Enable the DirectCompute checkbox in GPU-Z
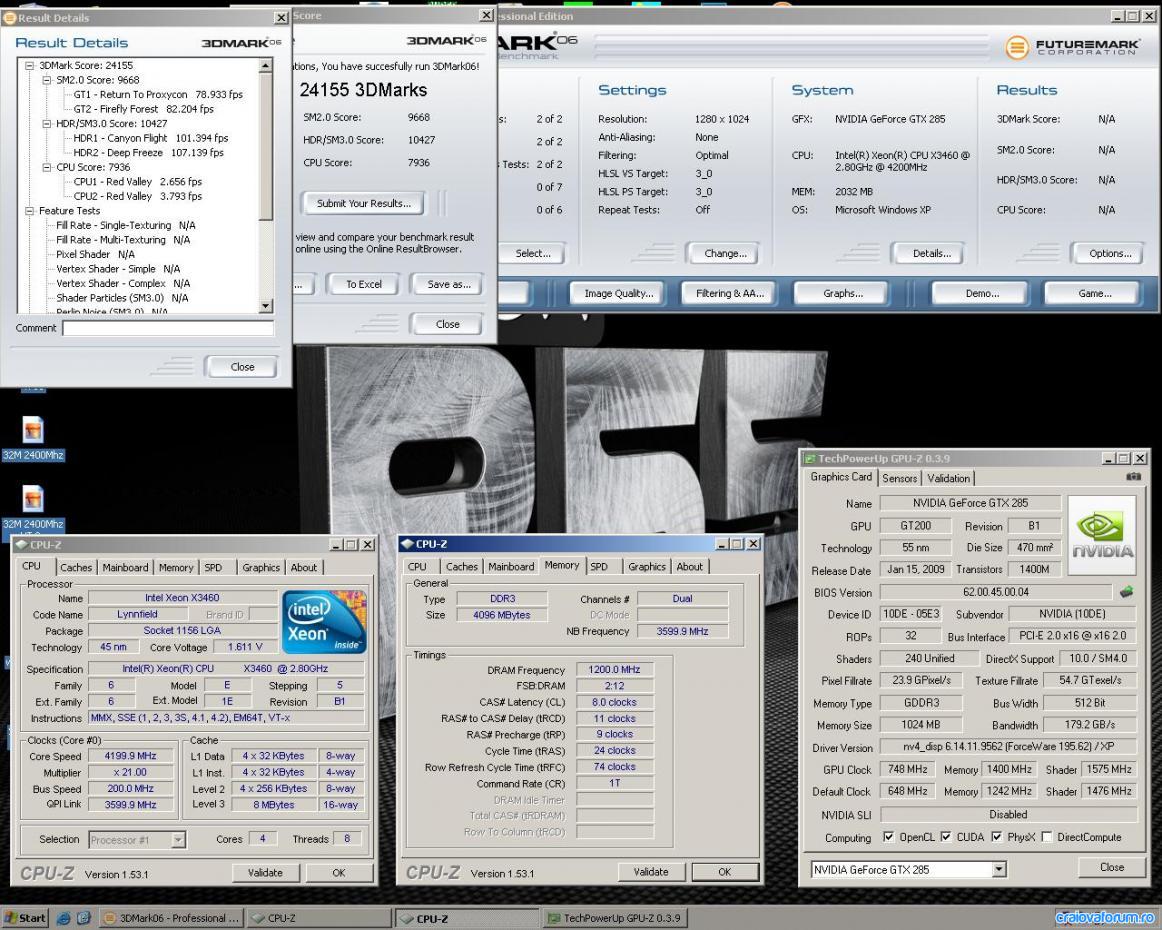This screenshot has height=930, width=1162. pyautogui.click(x=1046, y=837)
